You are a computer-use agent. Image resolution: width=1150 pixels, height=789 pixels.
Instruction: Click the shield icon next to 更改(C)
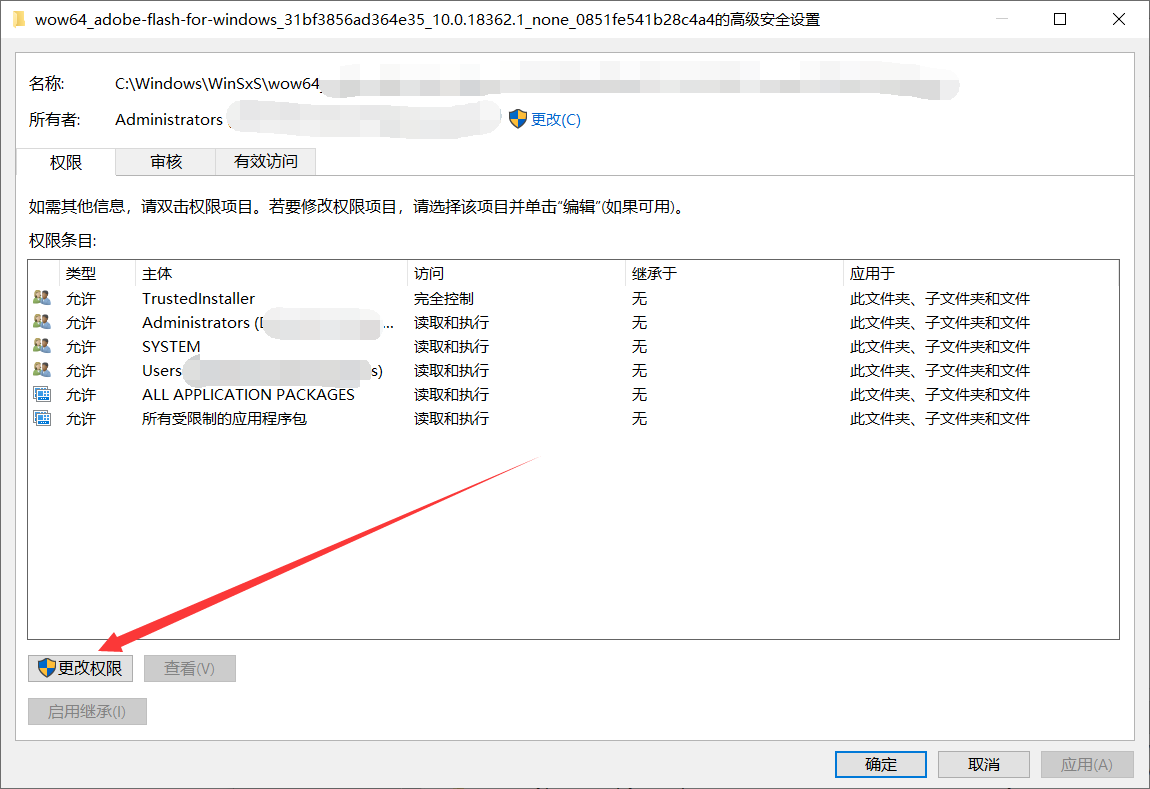pos(517,118)
